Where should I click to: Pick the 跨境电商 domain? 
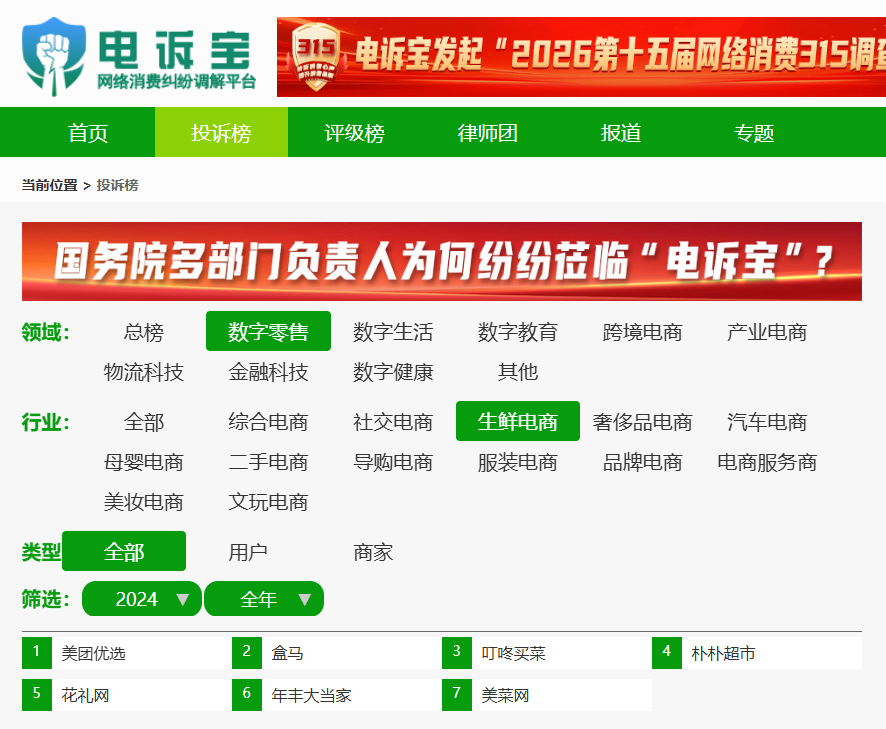pos(642,332)
